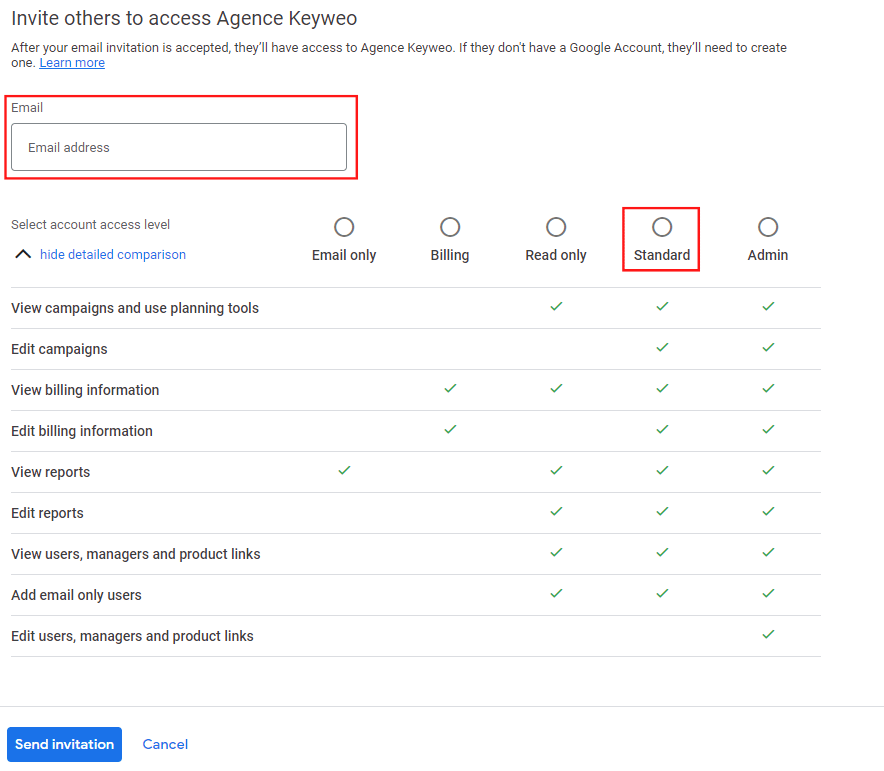Select the Email only access level
This screenshot has height=771, width=884.
(344, 227)
